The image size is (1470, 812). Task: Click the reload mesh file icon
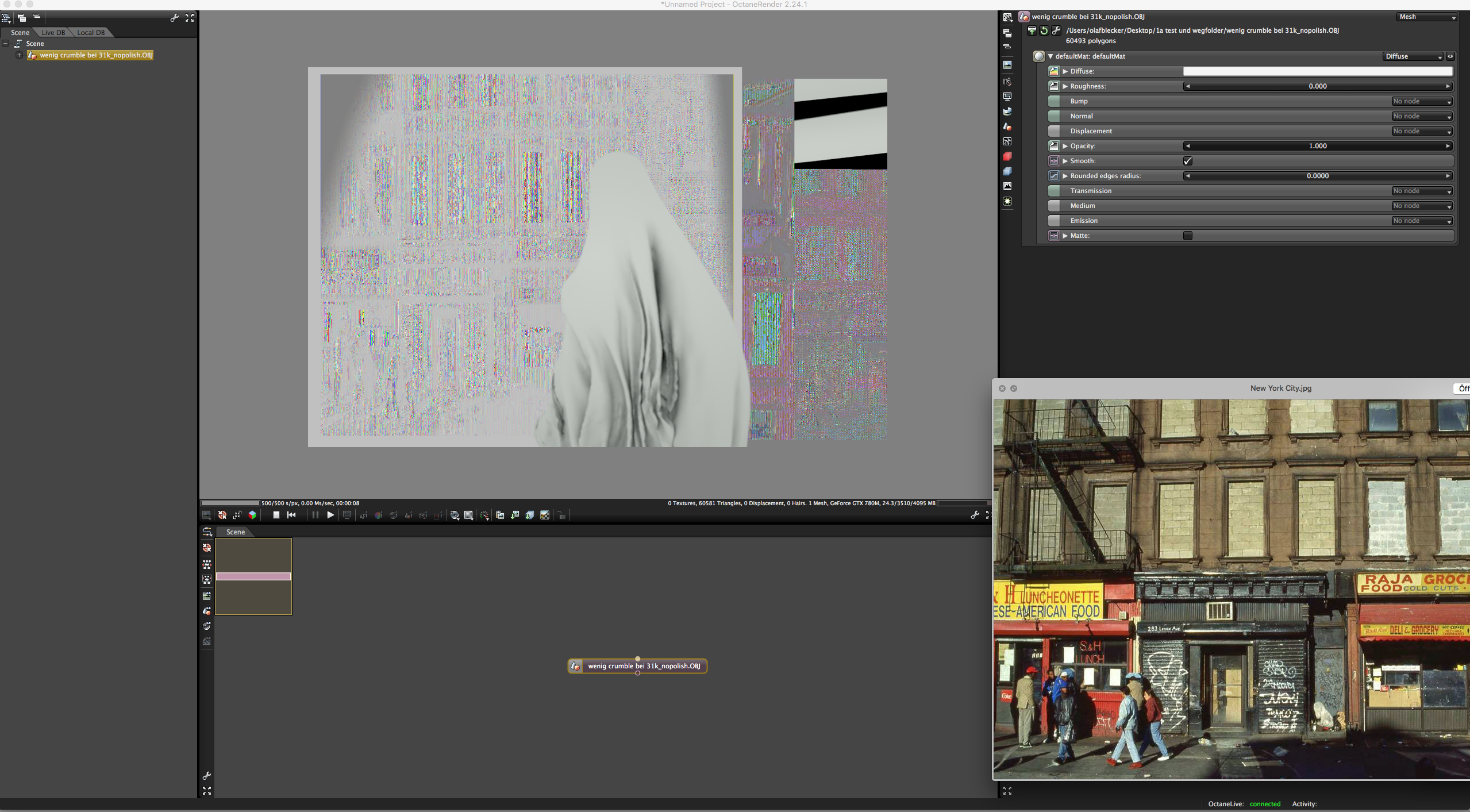pyautogui.click(x=1044, y=30)
